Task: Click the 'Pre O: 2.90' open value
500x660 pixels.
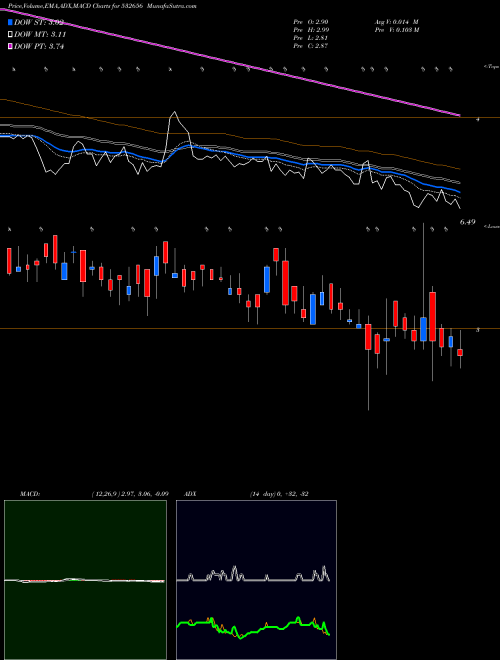Action: pos(311,22)
